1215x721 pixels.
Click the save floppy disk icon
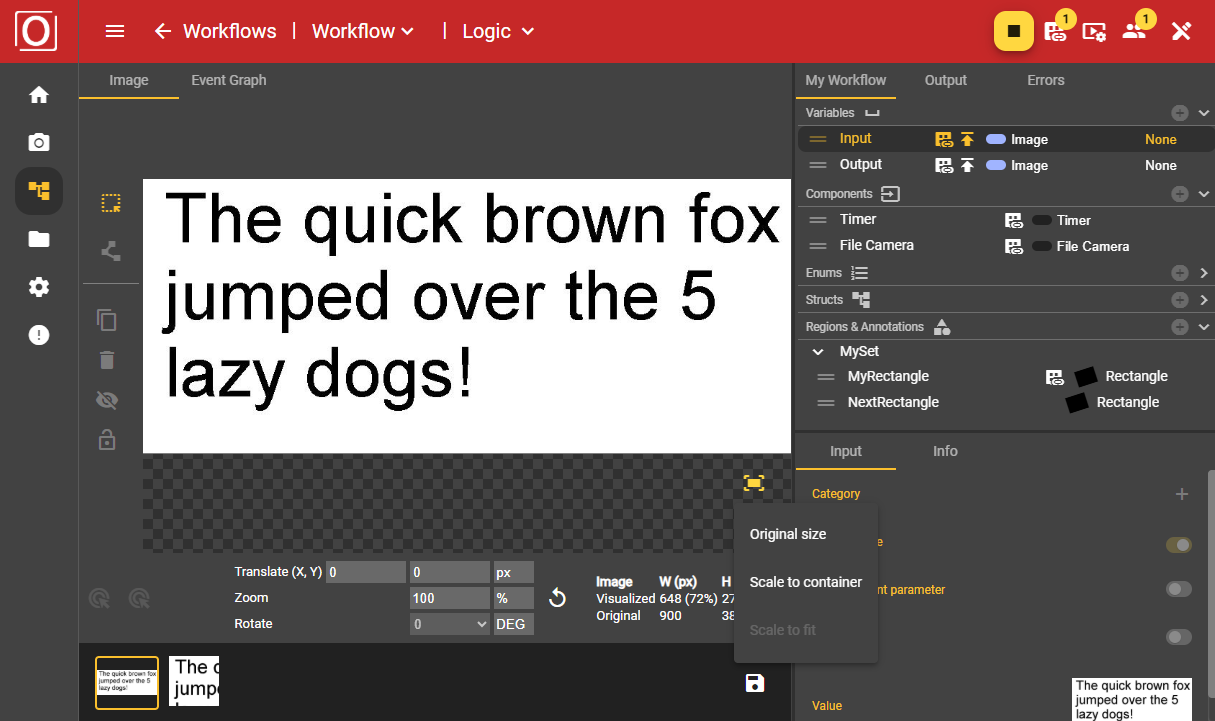(x=755, y=683)
